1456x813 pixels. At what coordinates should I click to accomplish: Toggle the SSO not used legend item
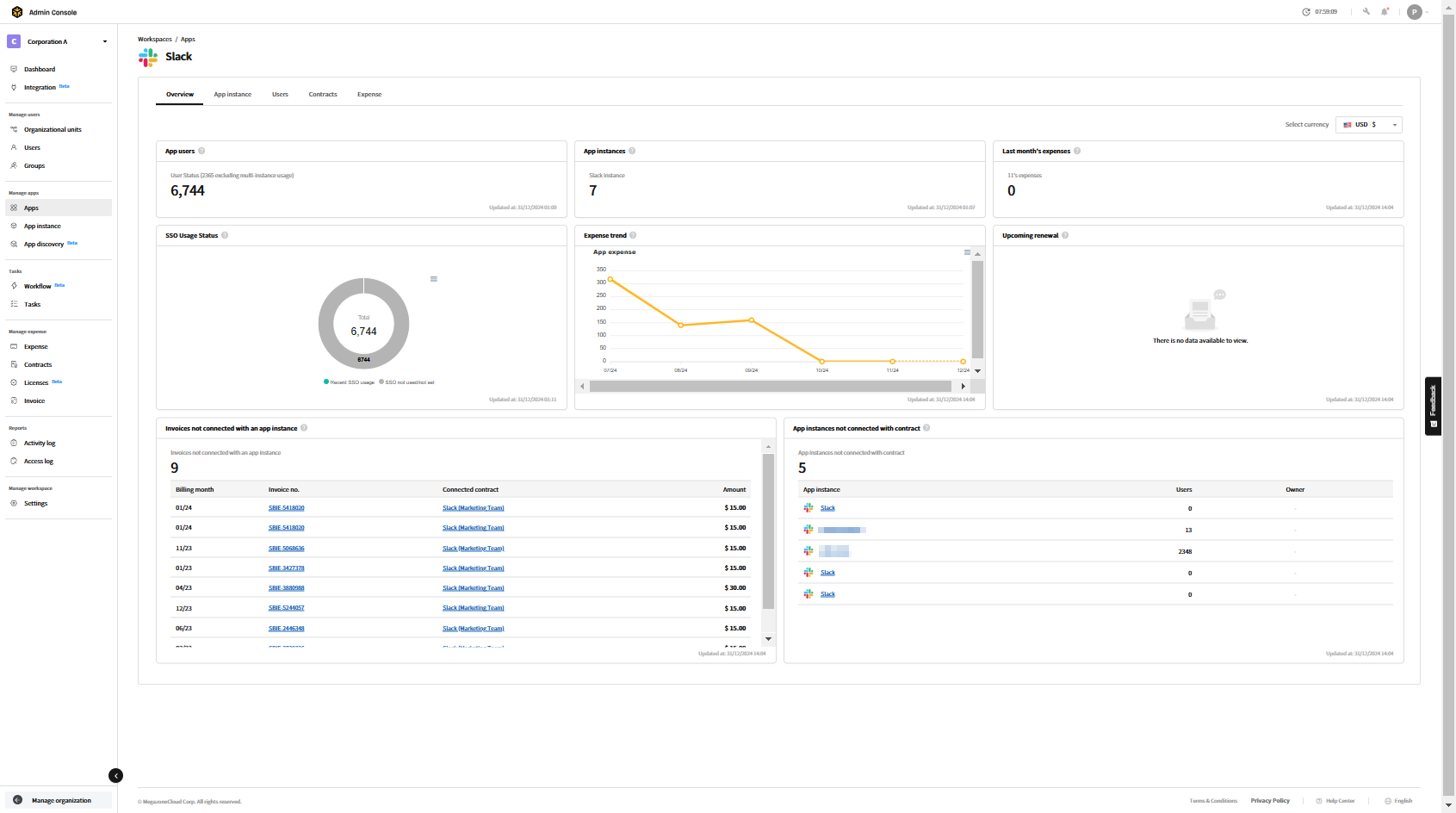pyautogui.click(x=406, y=382)
